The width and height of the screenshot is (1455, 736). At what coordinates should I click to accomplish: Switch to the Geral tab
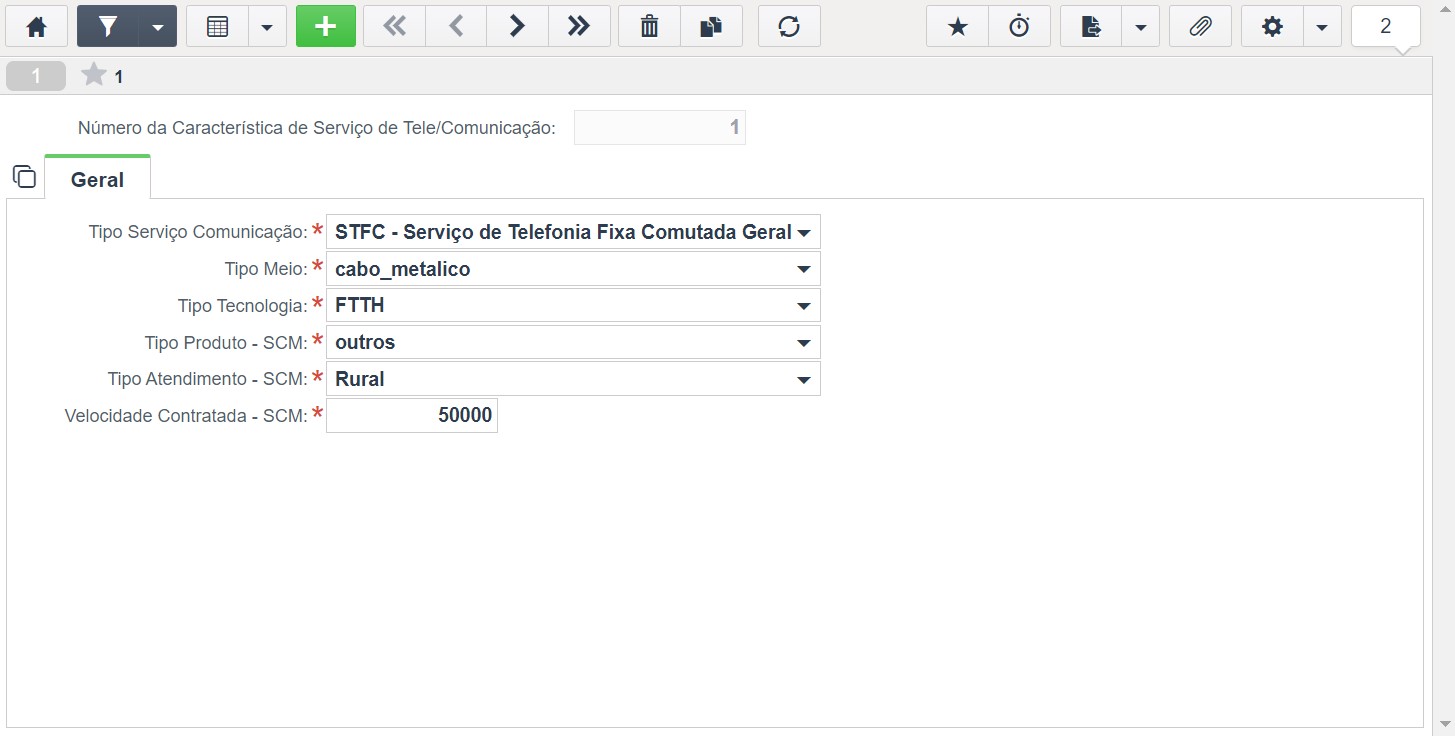(98, 180)
